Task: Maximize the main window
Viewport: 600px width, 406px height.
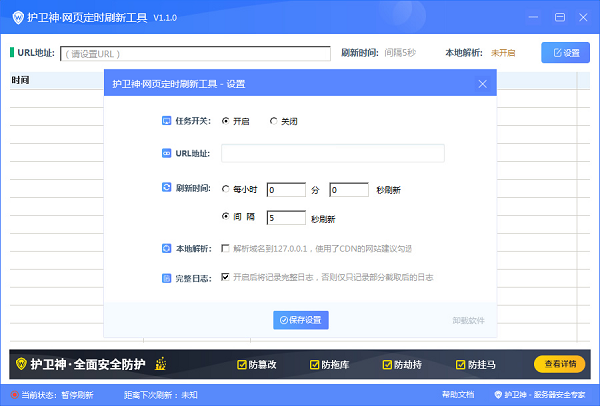Action: (560, 17)
